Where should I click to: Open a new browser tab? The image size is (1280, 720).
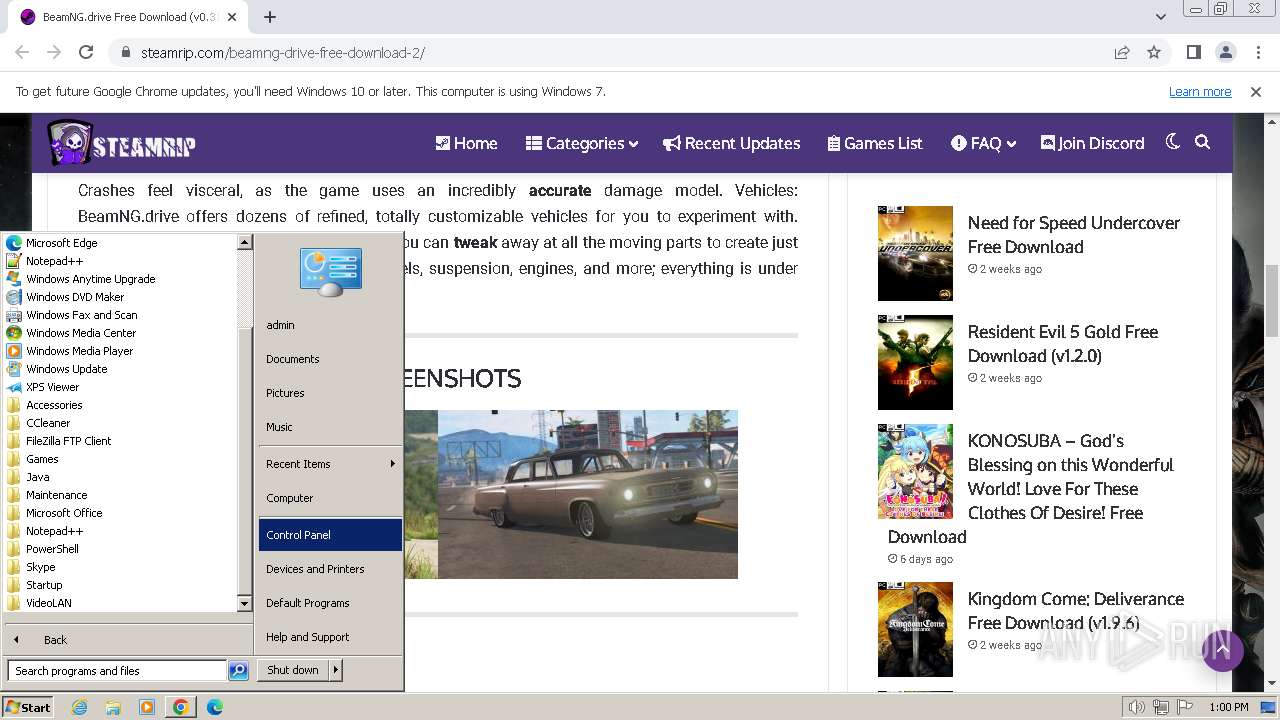270,17
